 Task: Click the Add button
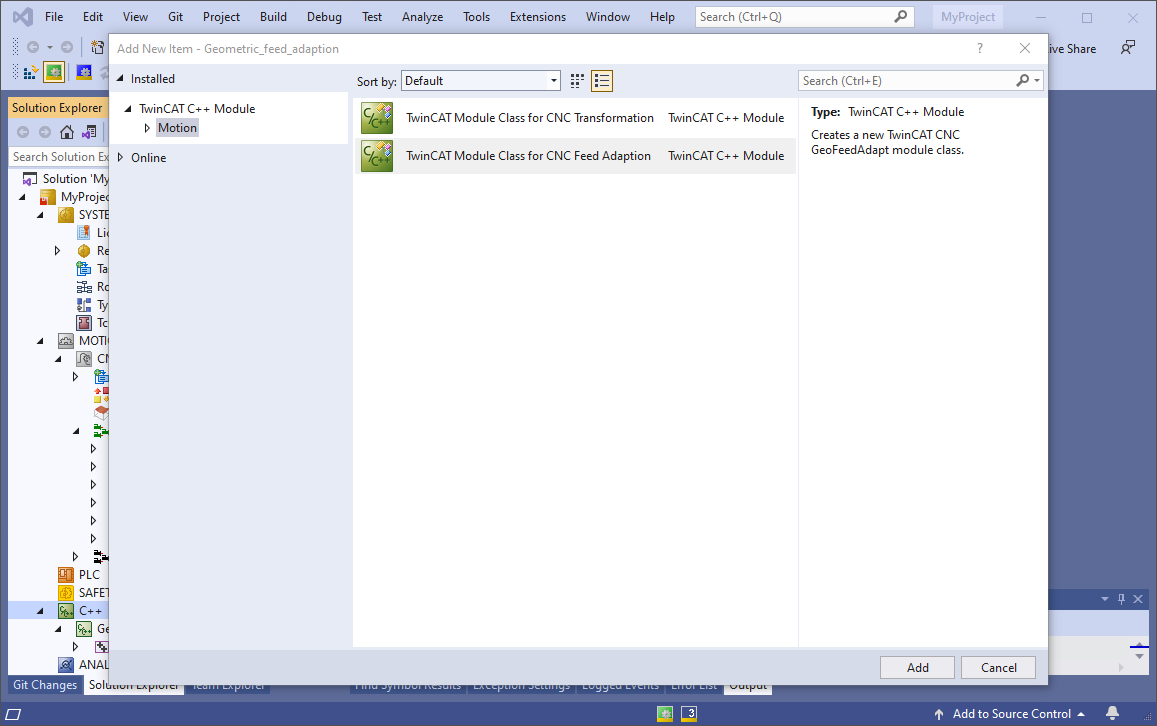(x=917, y=668)
